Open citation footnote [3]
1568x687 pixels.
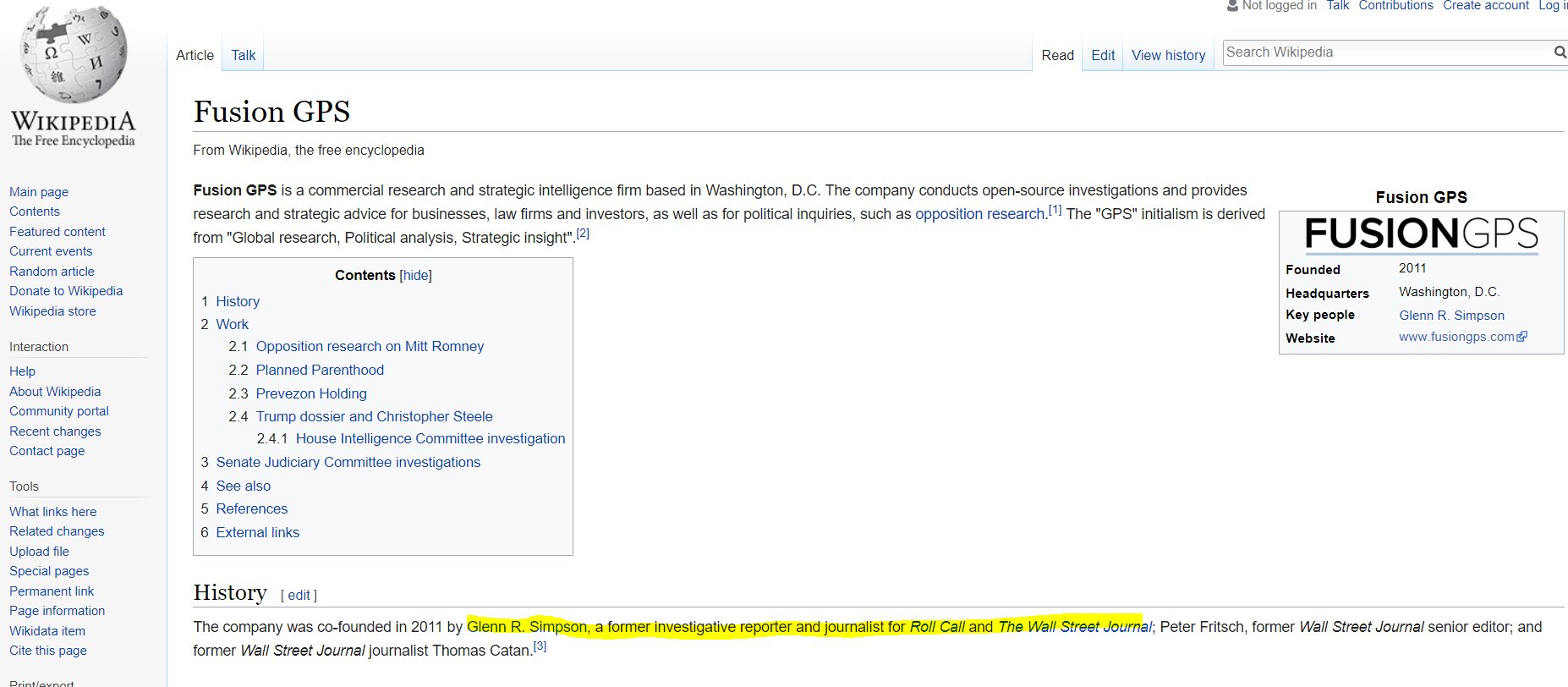(540, 646)
